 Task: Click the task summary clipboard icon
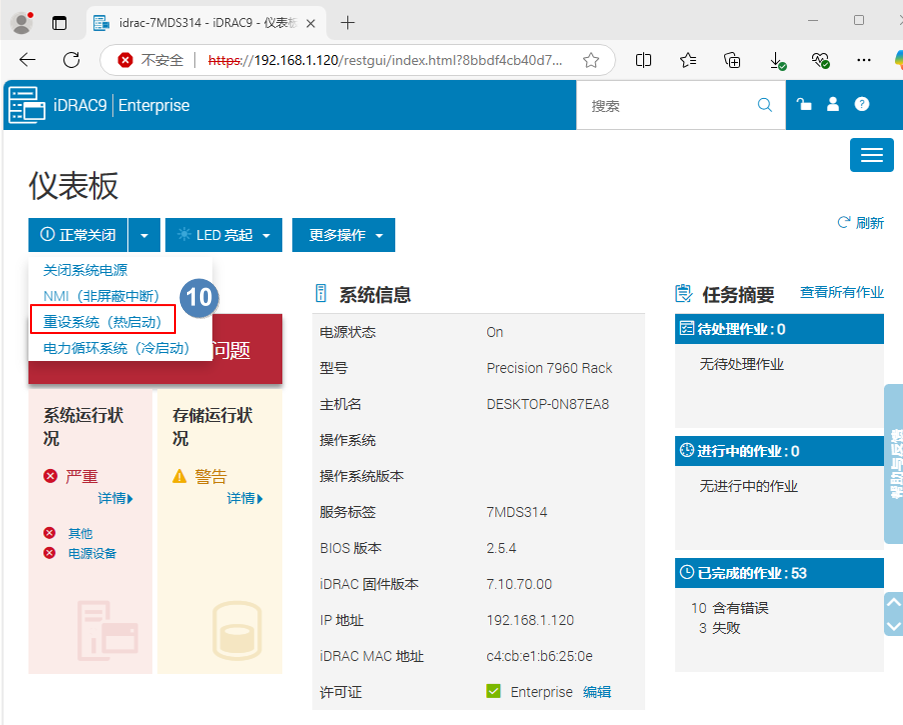[x=684, y=293]
